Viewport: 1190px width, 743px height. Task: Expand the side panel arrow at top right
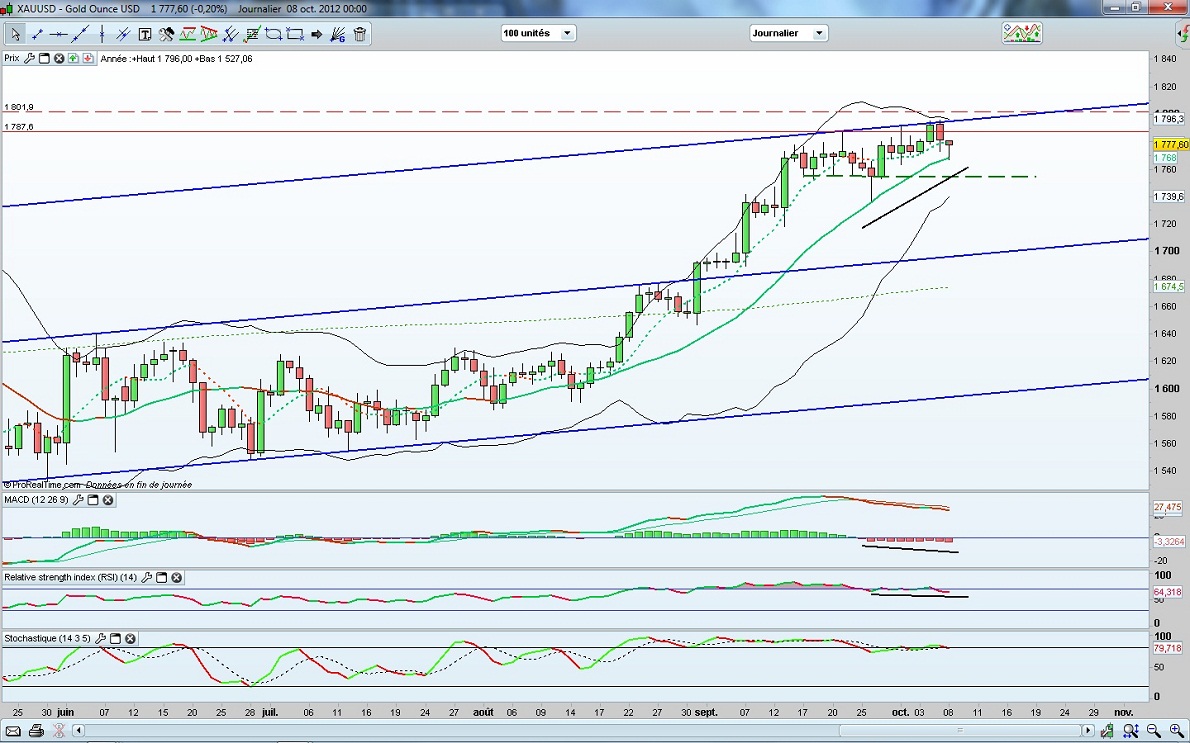click(1182, 33)
